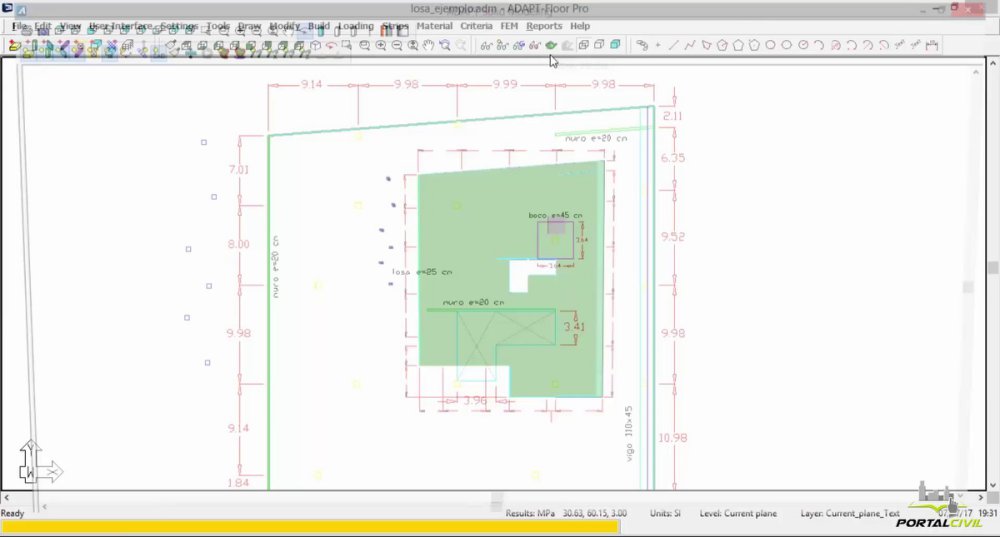Click the '2.11' dimension text
1000x537 pixels.
click(672, 116)
